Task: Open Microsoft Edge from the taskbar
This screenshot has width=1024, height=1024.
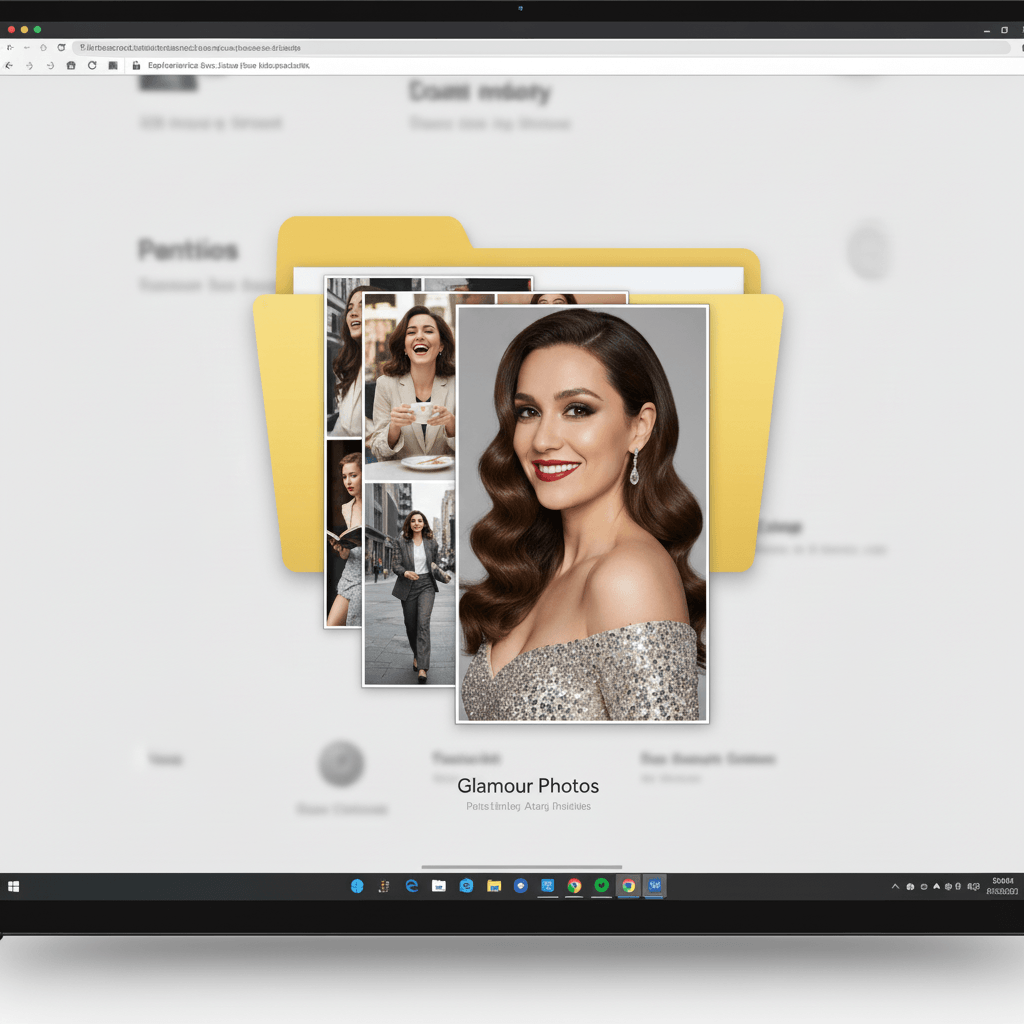Action: 411,886
